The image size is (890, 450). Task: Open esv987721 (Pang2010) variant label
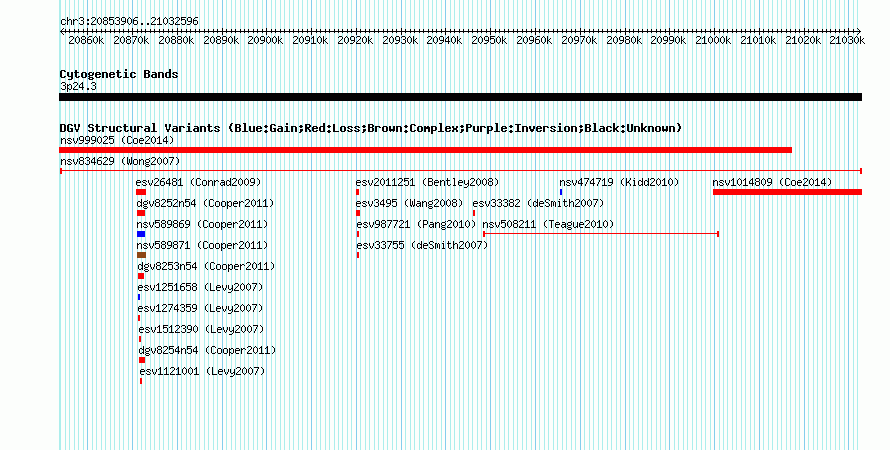click(x=416, y=224)
